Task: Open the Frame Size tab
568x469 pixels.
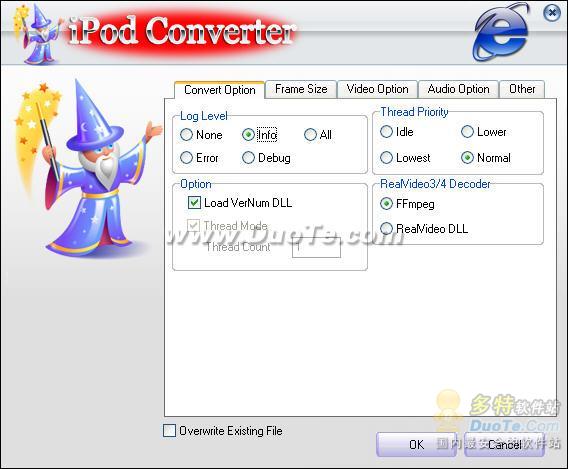Action: (301, 89)
